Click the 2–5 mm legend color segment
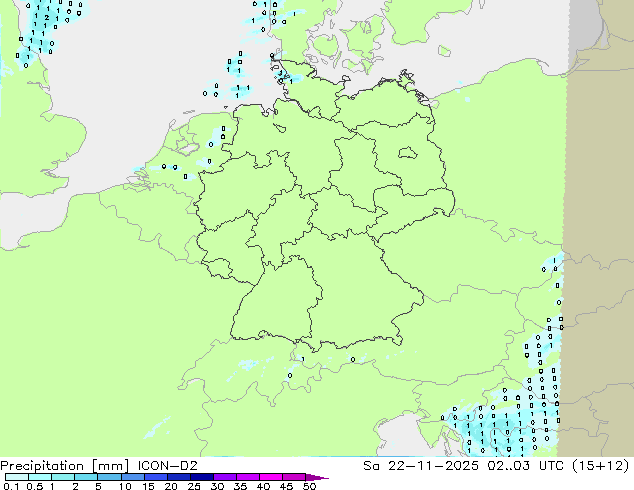 point(86,477)
